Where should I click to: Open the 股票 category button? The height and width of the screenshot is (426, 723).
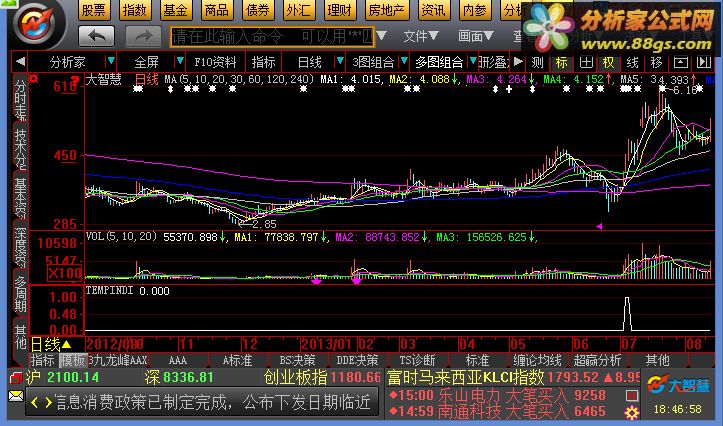point(94,10)
